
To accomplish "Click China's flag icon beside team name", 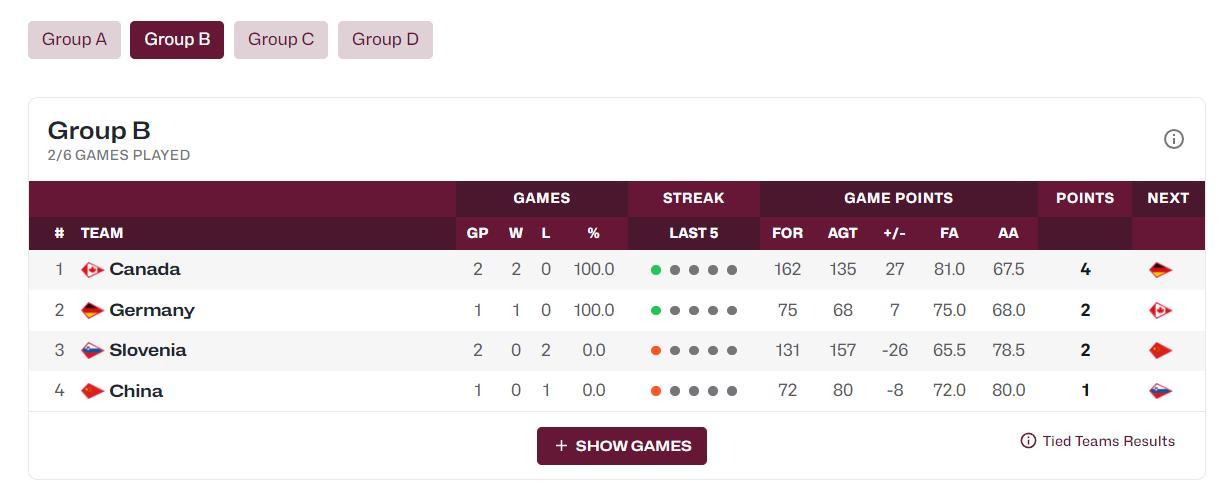I will pyautogui.click(x=92, y=391).
